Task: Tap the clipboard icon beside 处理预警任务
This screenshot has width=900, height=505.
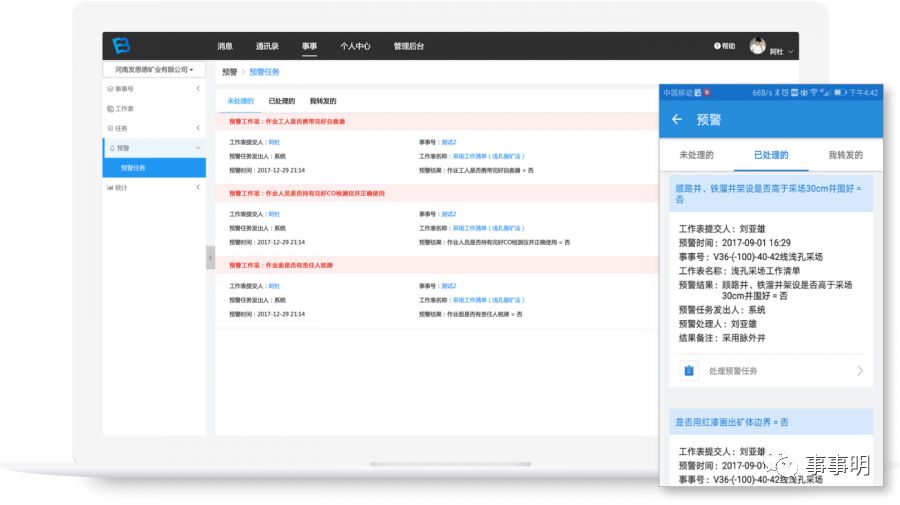Action: click(689, 371)
